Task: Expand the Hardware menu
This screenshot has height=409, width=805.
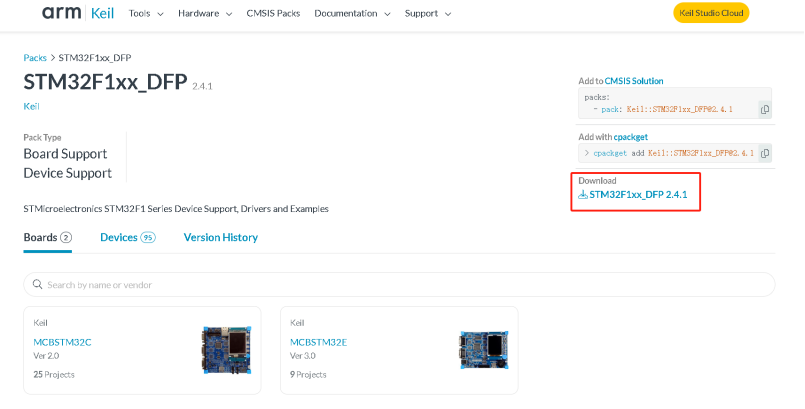Action: click(x=205, y=13)
